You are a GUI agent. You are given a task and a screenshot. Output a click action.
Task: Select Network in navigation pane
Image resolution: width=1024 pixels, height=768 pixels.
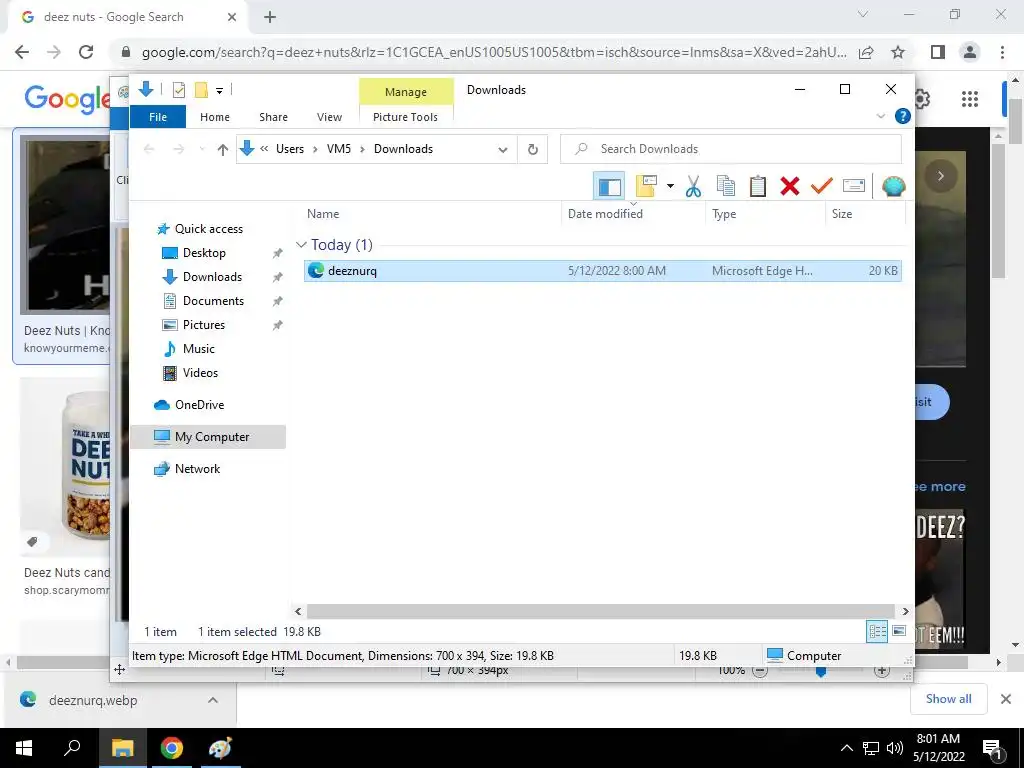[x=197, y=469]
